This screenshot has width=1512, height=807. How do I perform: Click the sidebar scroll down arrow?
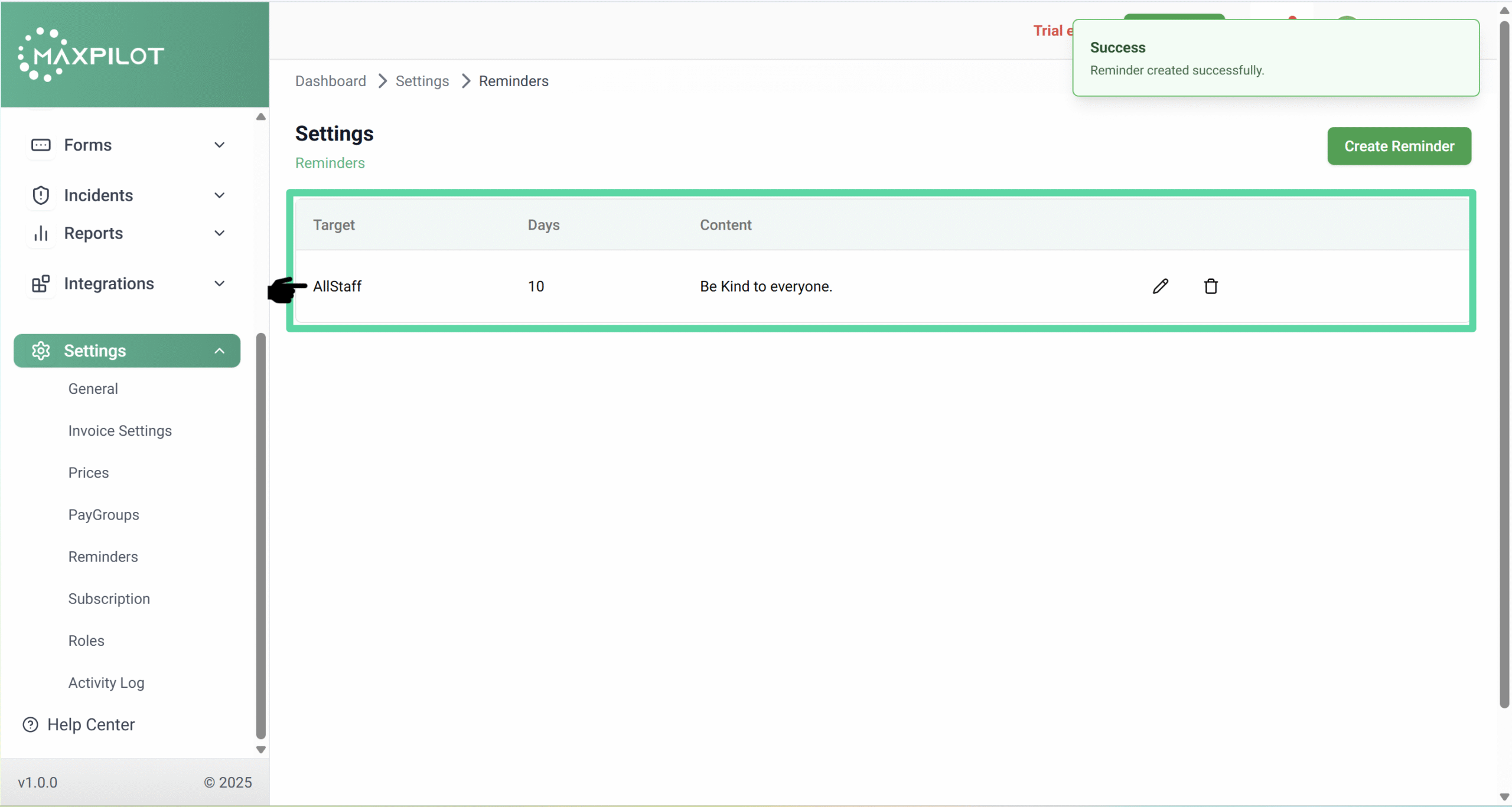pyautogui.click(x=260, y=750)
